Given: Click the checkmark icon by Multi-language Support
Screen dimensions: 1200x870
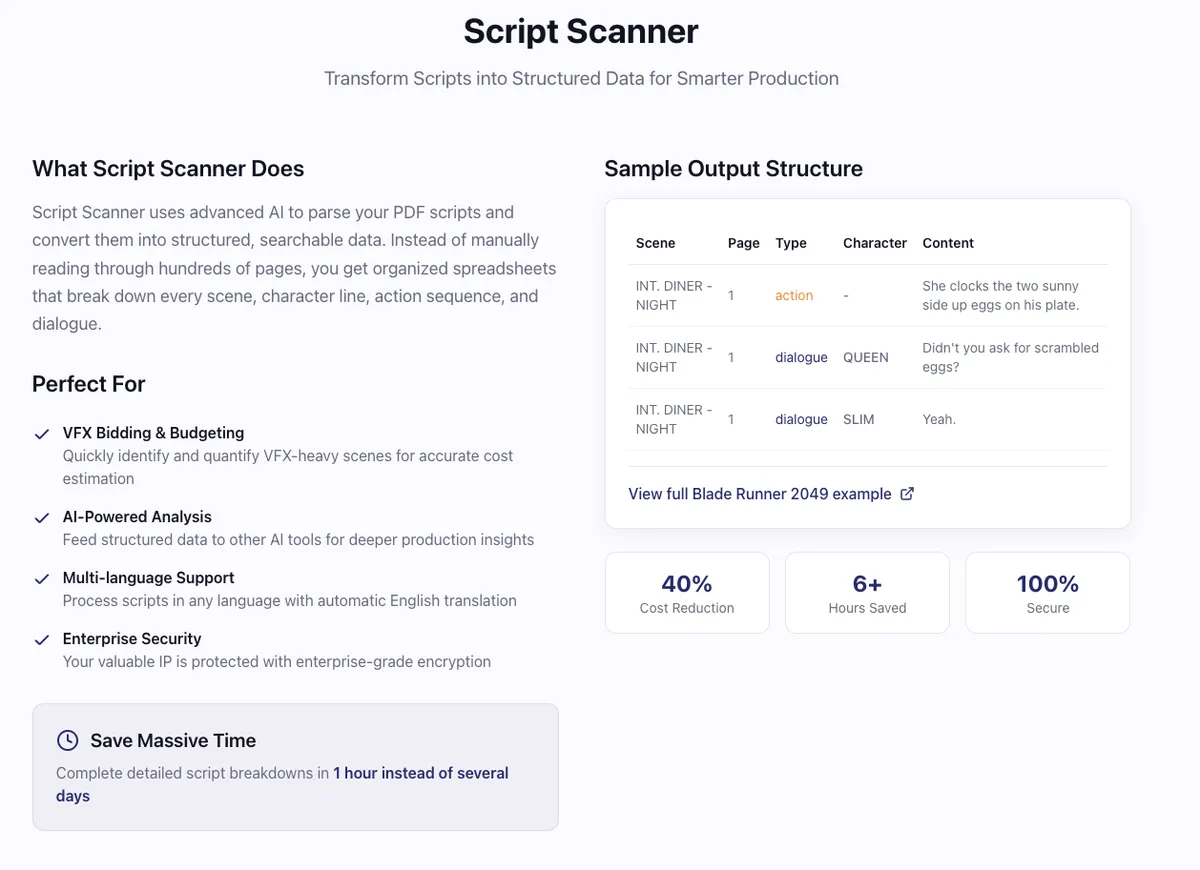Looking at the screenshot, I should [x=42, y=579].
